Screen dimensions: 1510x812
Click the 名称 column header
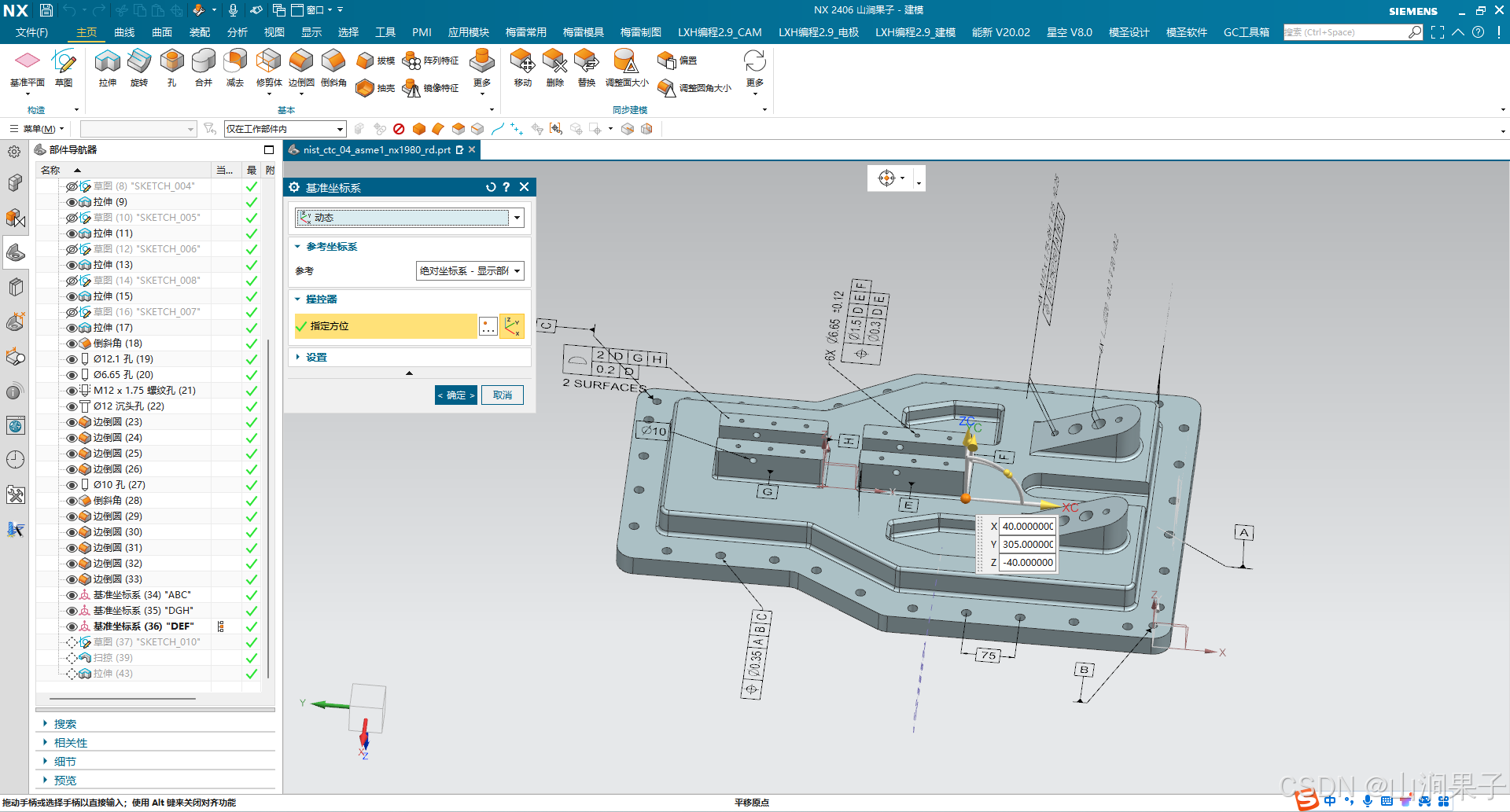(123, 170)
